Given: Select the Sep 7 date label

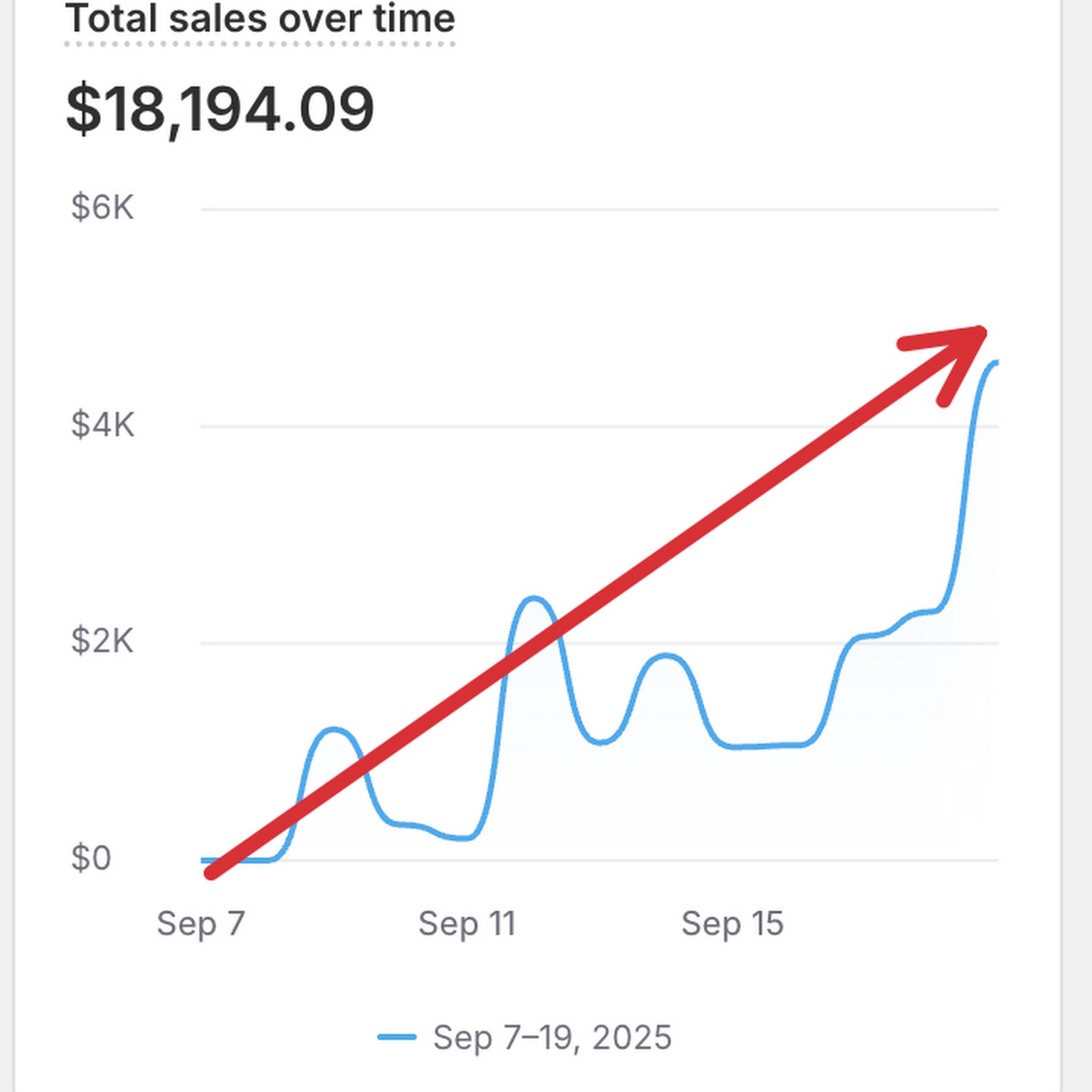Looking at the screenshot, I should pyautogui.click(x=200, y=924).
